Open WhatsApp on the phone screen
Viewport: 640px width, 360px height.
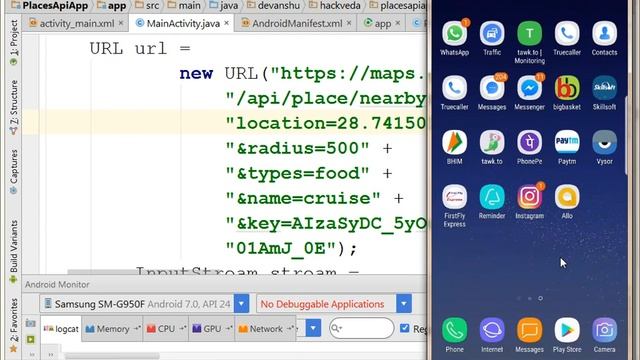pos(454,34)
